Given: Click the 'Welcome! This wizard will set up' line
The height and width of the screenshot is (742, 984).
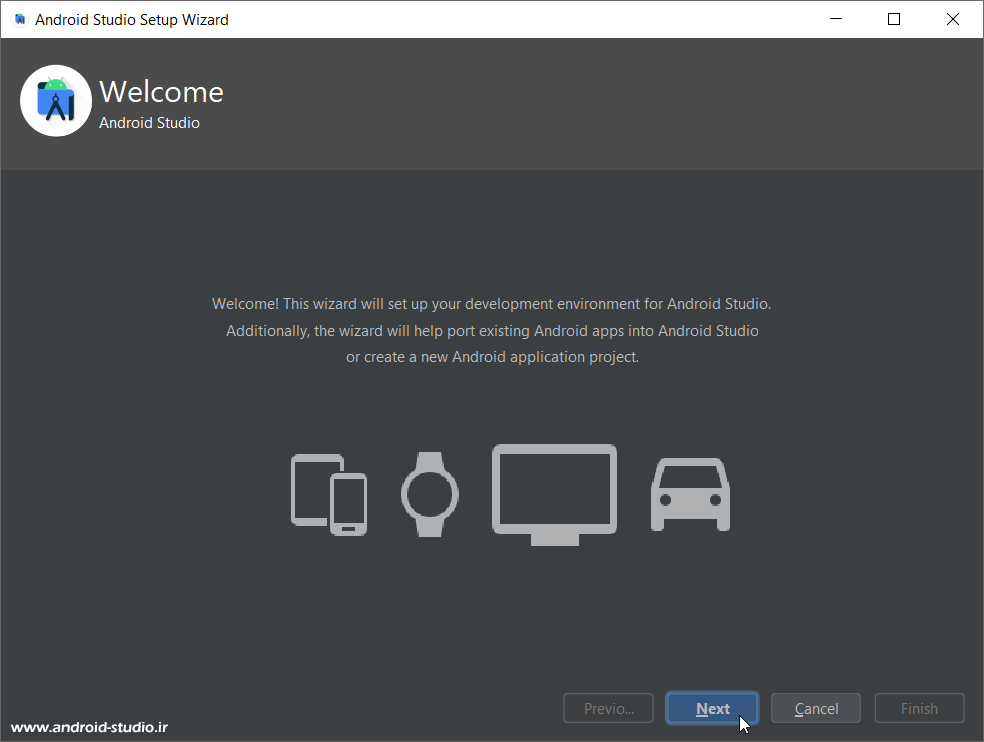Looking at the screenshot, I should point(491,304).
